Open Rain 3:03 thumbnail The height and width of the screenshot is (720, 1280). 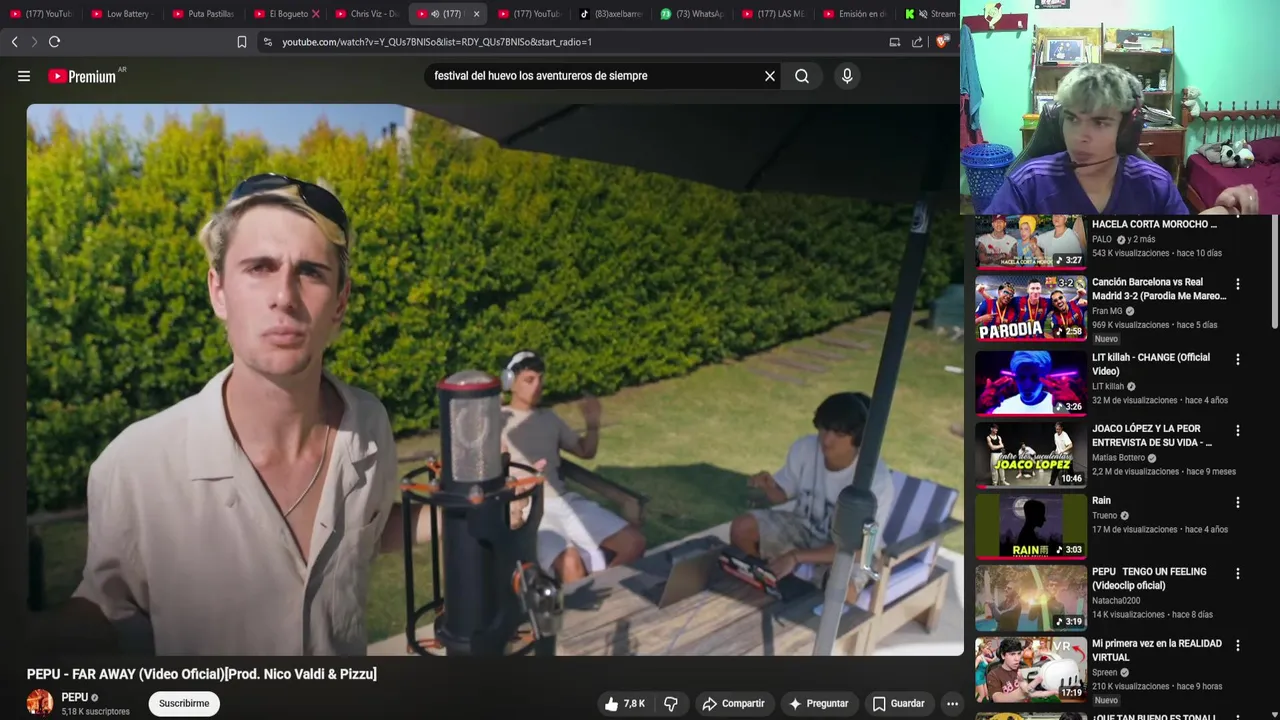[1031, 526]
